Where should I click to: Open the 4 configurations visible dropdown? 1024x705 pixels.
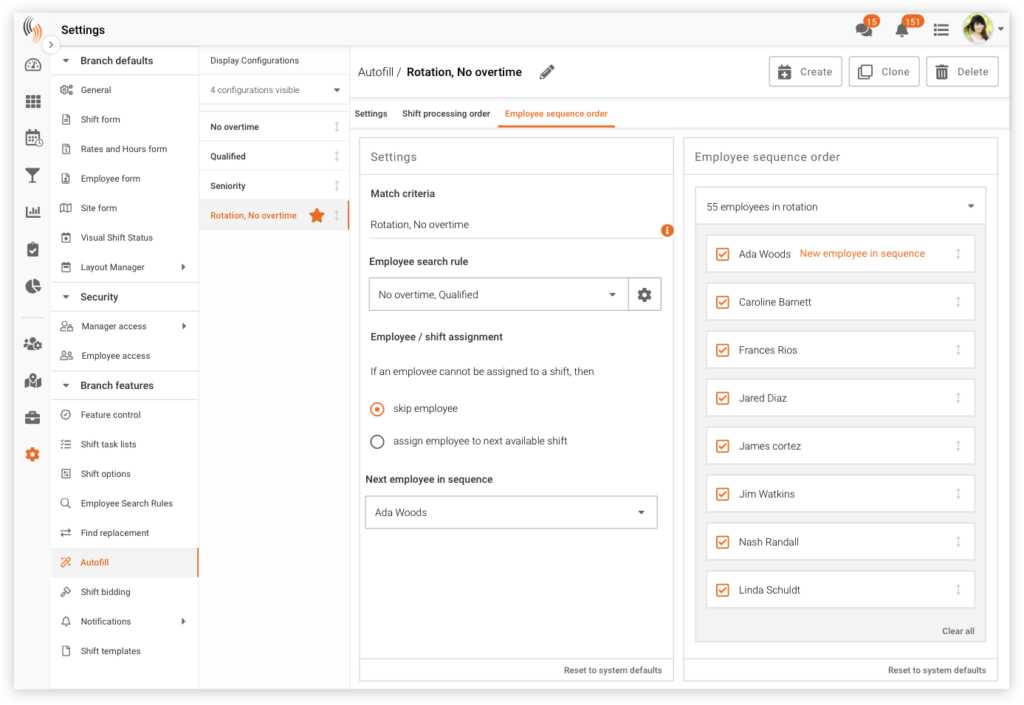pos(274,90)
